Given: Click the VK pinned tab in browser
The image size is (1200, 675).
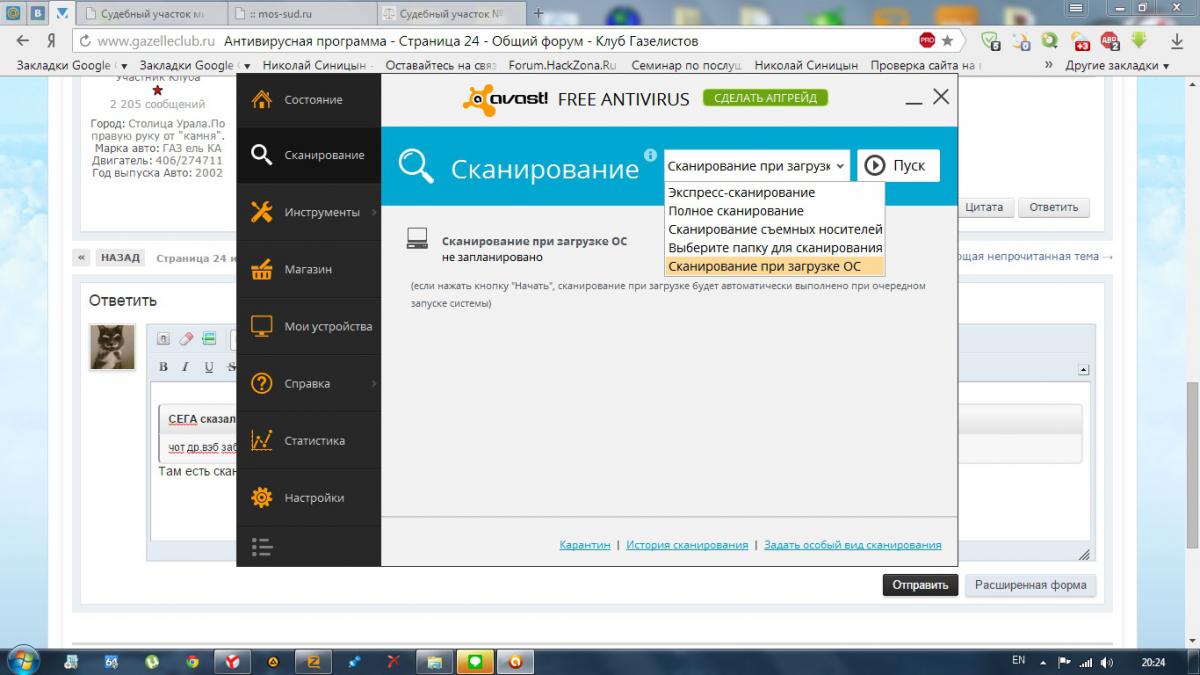Looking at the screenshot, I should click(x=38, y=14).
